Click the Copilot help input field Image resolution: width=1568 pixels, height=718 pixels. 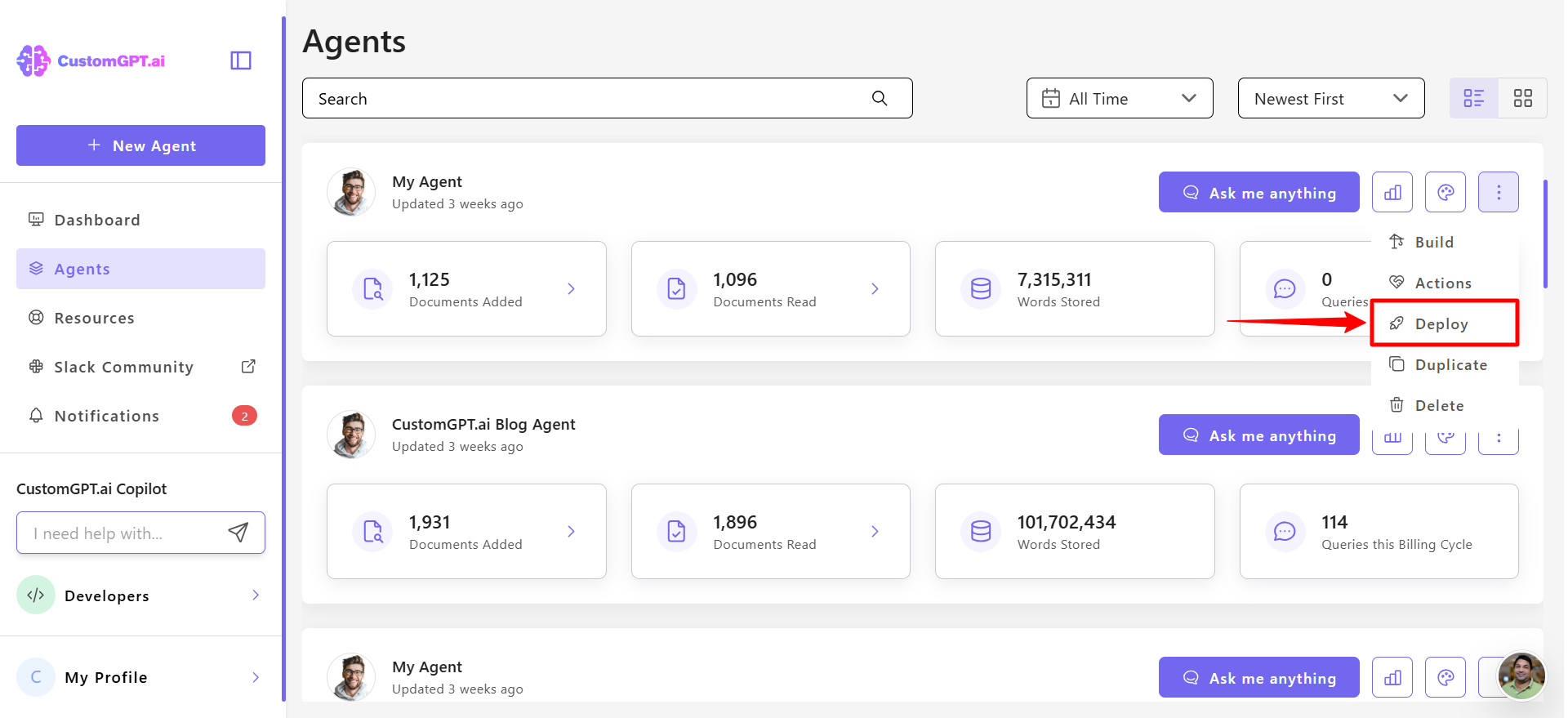click(140, 533)
